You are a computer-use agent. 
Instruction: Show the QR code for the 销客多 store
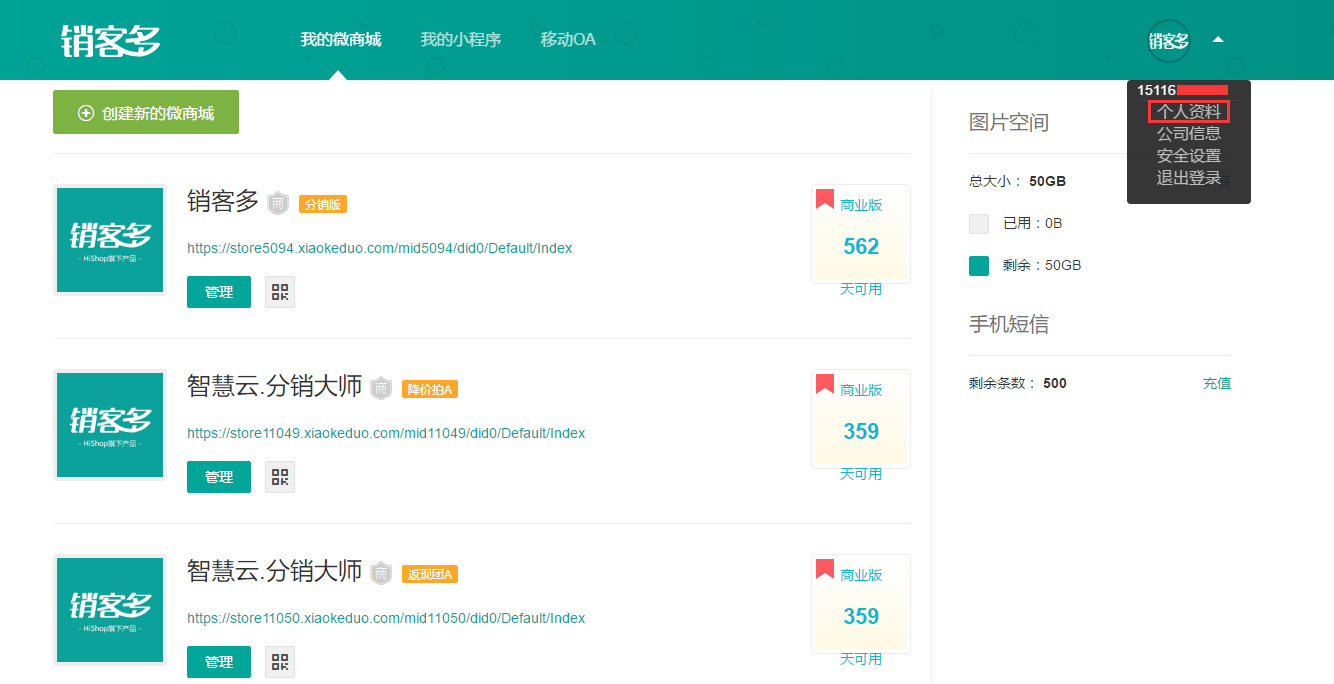pos(280,292)
